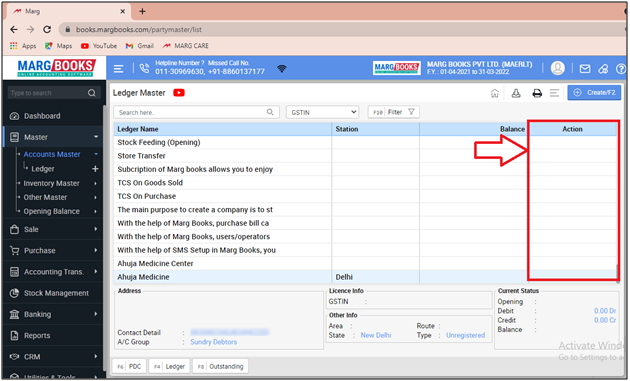Click the home icon in Ledger Master toolbar
This screenshot has height=381, width=630.
pos(495,93)
